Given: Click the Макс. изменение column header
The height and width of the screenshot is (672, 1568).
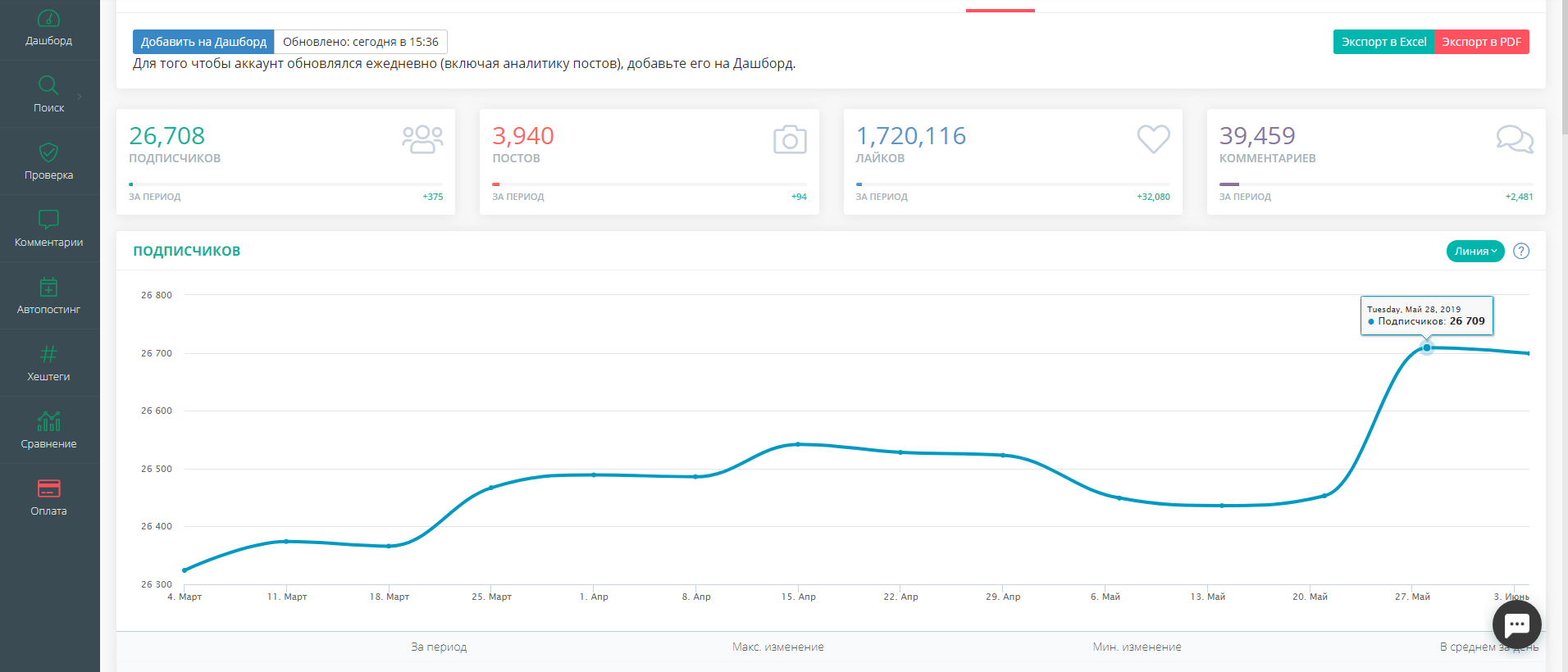Looking at the screenshot, I should click(x=778, y=647).
